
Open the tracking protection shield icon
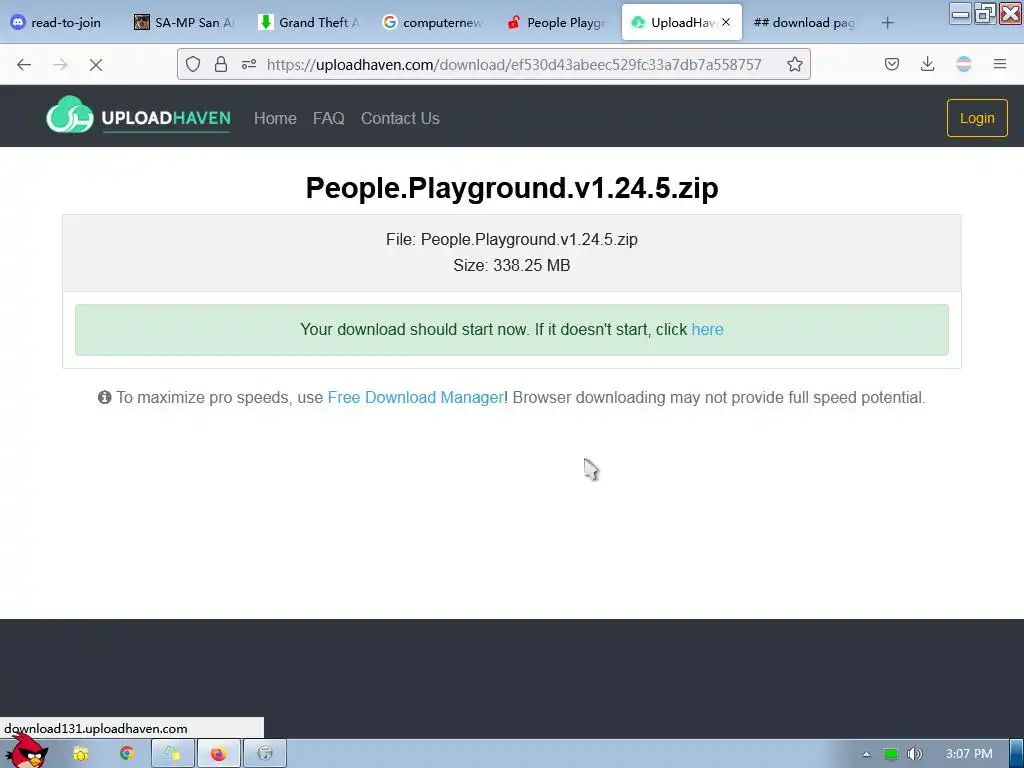[x=193, y=64]
